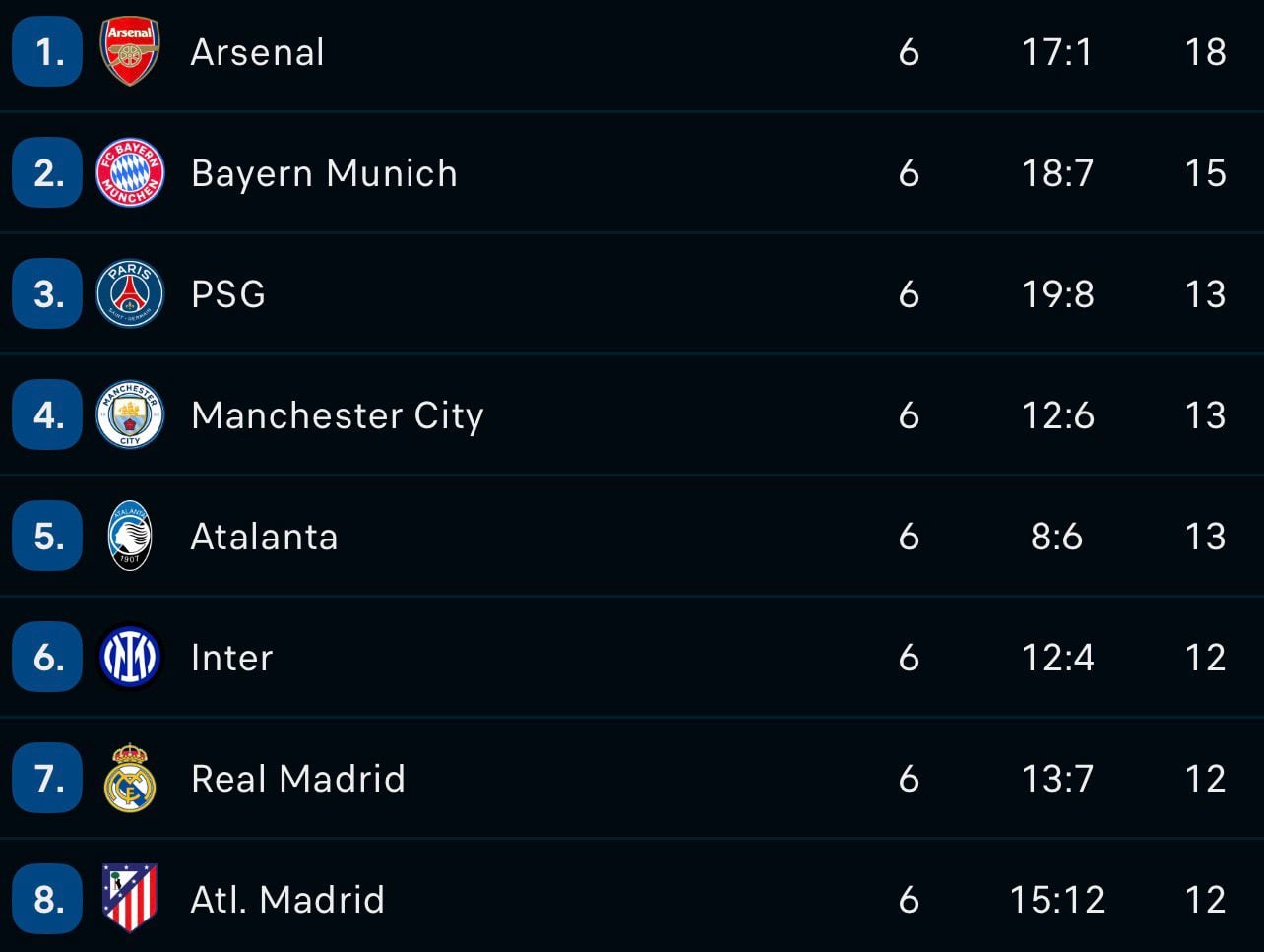Click Atl. Madrid's 15:12 goals figure
Screen dimensions: 1264x952
pos(1056,899)
